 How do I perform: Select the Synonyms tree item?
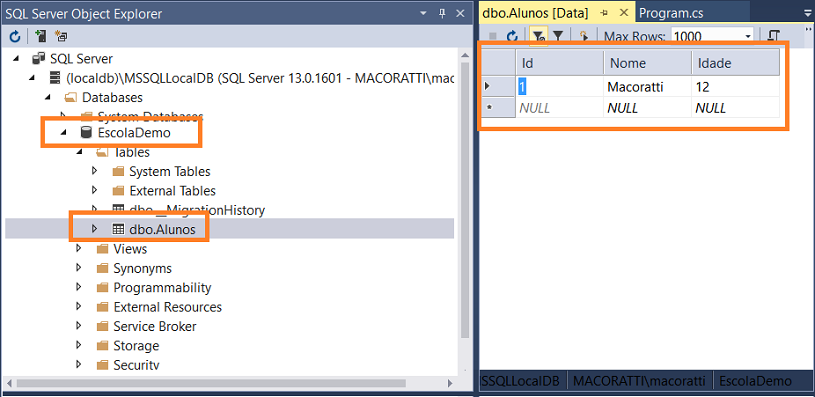tap(142, 268)
